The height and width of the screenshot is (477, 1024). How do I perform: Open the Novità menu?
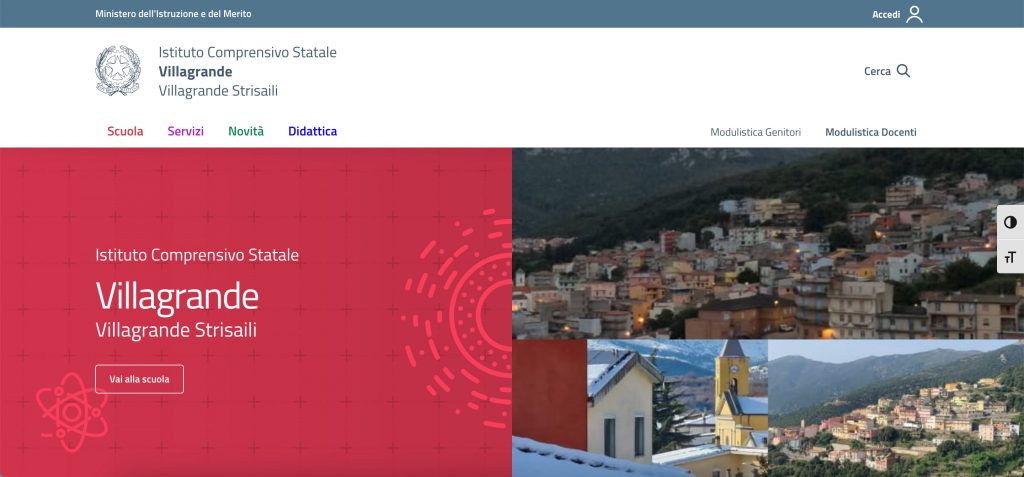pyautogui.click(x=246, y=131)
